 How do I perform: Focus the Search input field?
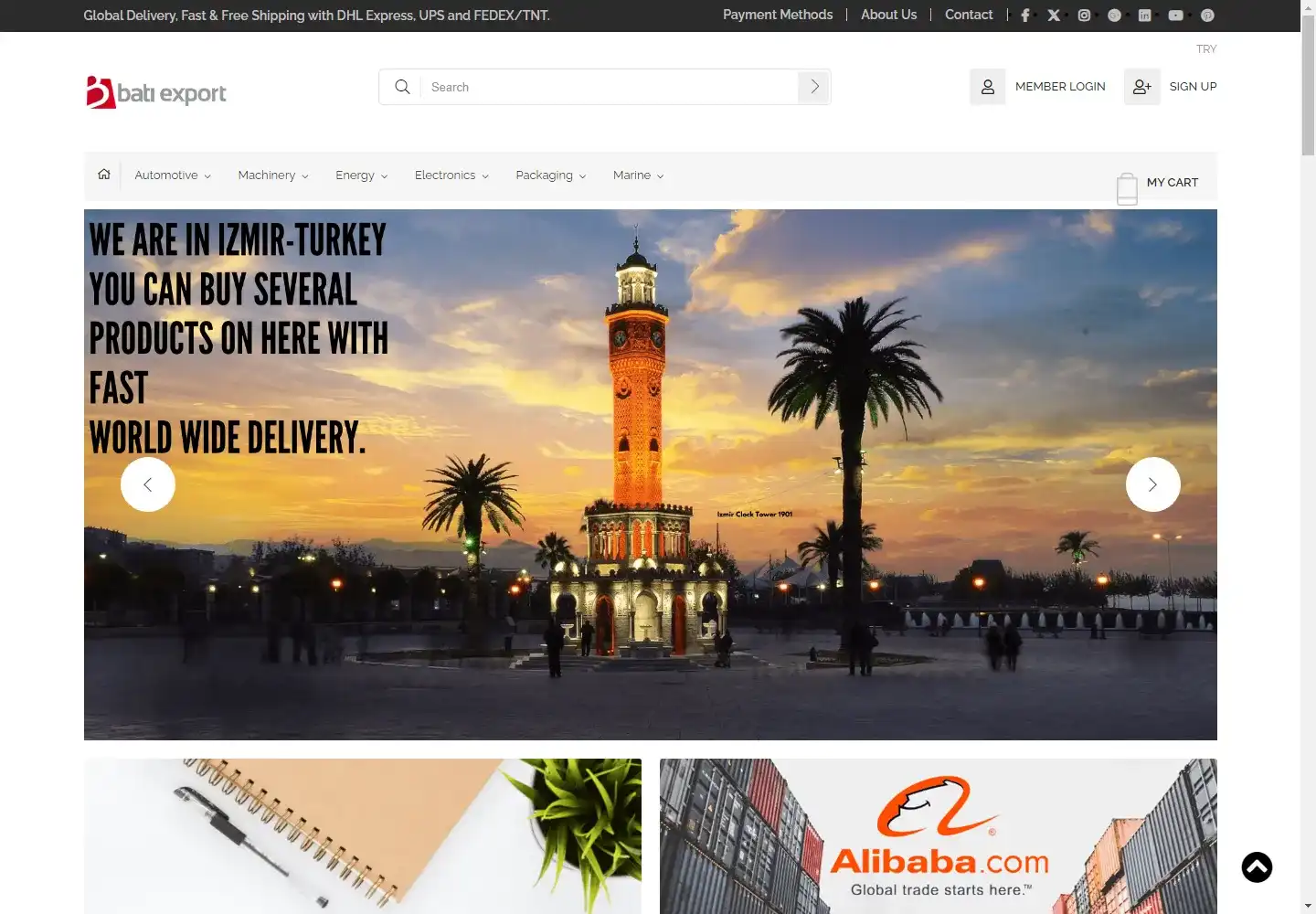(x=609, y=87)
